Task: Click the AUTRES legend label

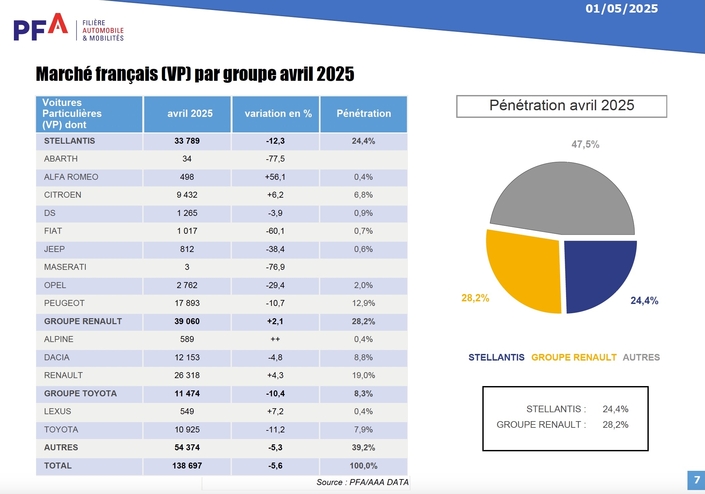Action: 641,357
